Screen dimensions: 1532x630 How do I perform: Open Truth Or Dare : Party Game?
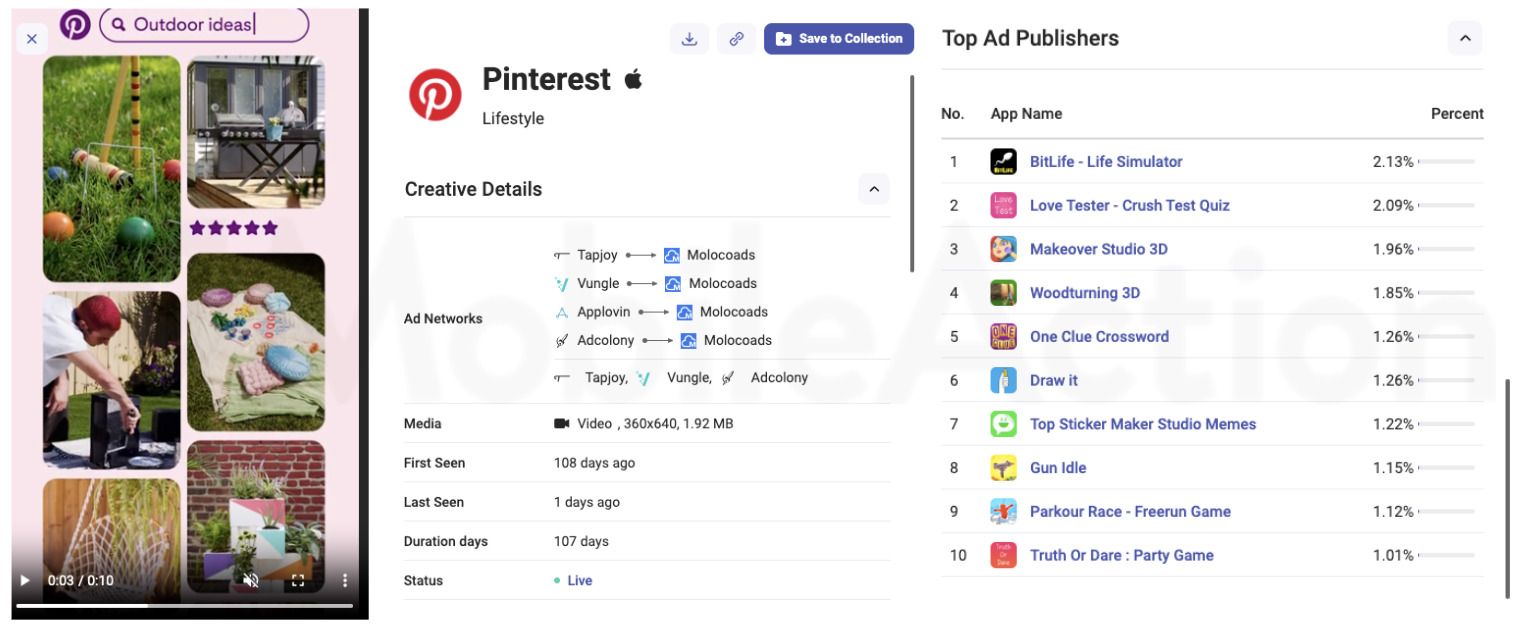1122,555
